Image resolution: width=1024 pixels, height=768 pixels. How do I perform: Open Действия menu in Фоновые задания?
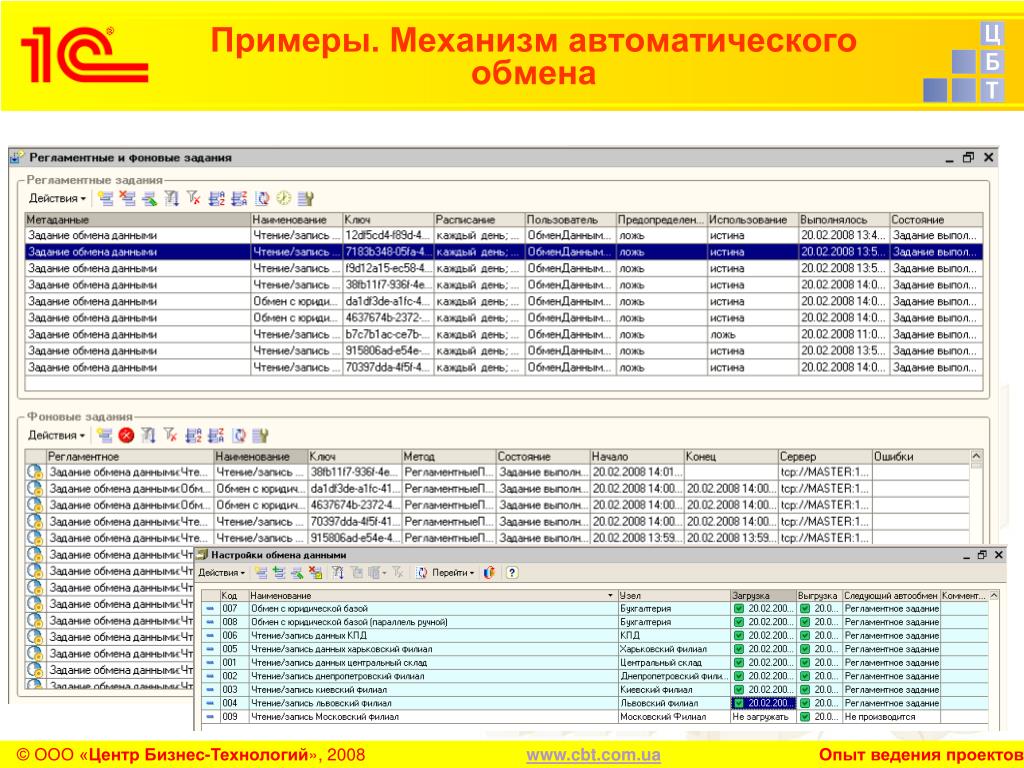tap(56, 436)
